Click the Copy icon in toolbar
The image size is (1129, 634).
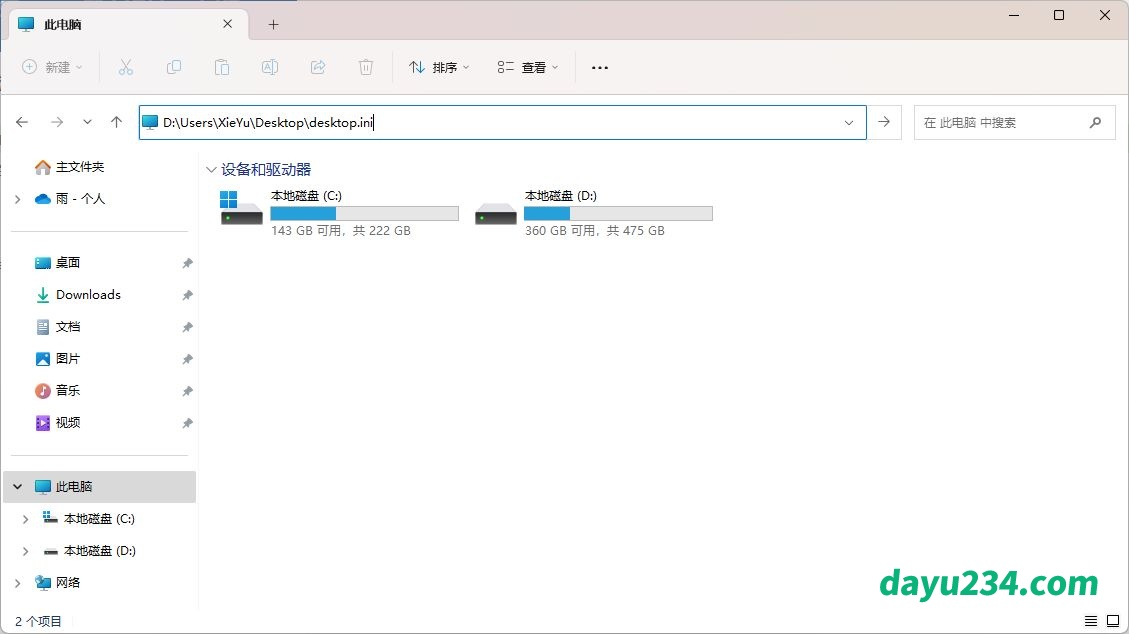click(174, 67)
